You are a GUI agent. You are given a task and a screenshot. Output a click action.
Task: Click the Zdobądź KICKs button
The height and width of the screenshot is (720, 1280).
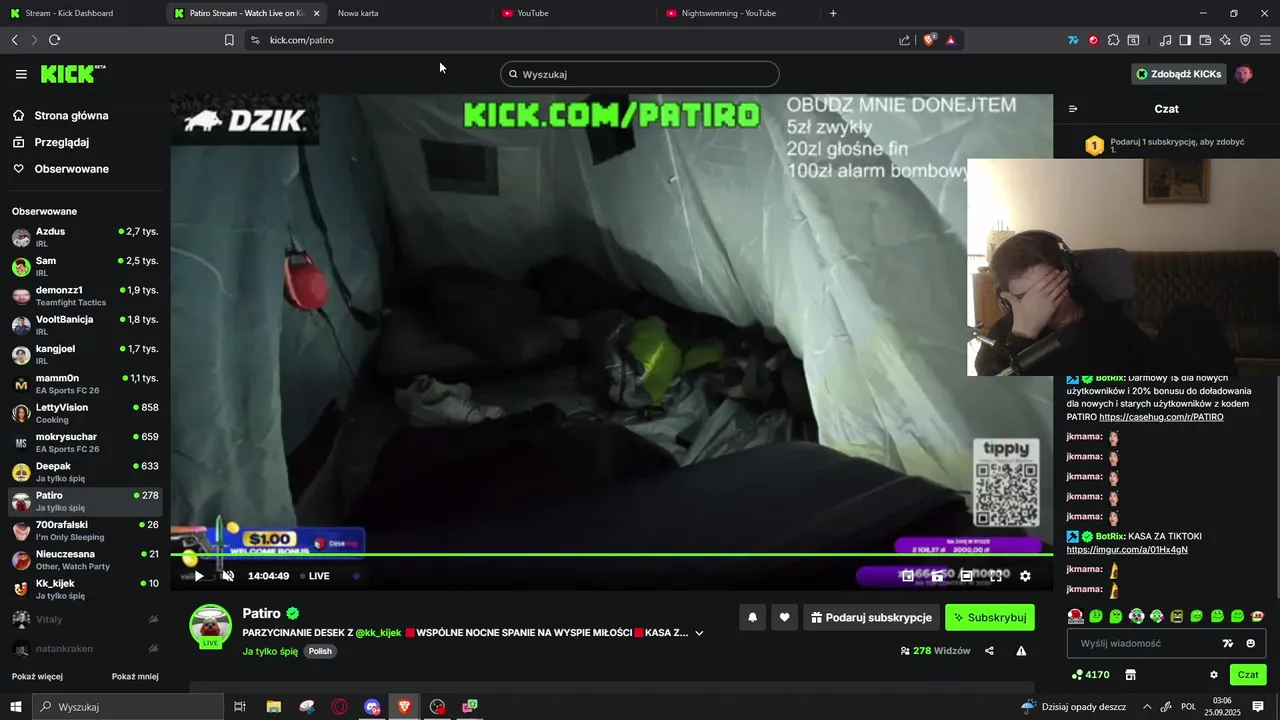(1179, 74)
